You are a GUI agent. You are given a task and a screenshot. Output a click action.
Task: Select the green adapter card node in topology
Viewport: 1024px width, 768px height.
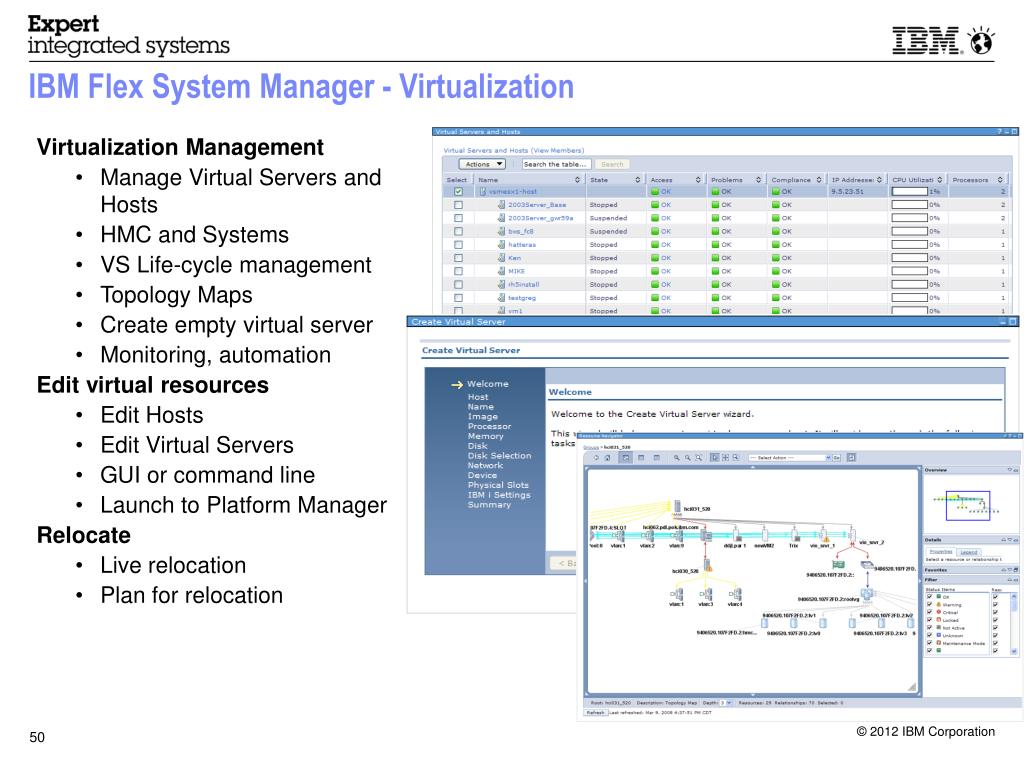[839, 564]
